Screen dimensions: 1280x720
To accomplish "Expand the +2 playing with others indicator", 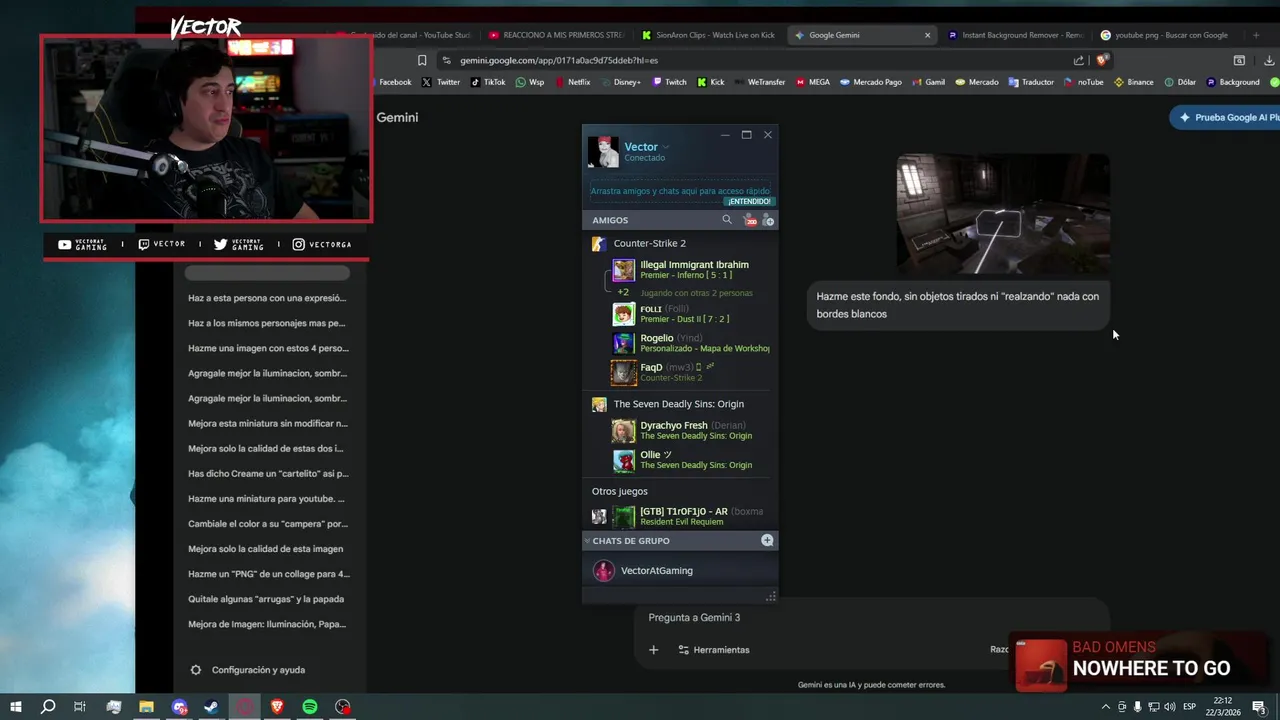I will (x=622, y=293).
